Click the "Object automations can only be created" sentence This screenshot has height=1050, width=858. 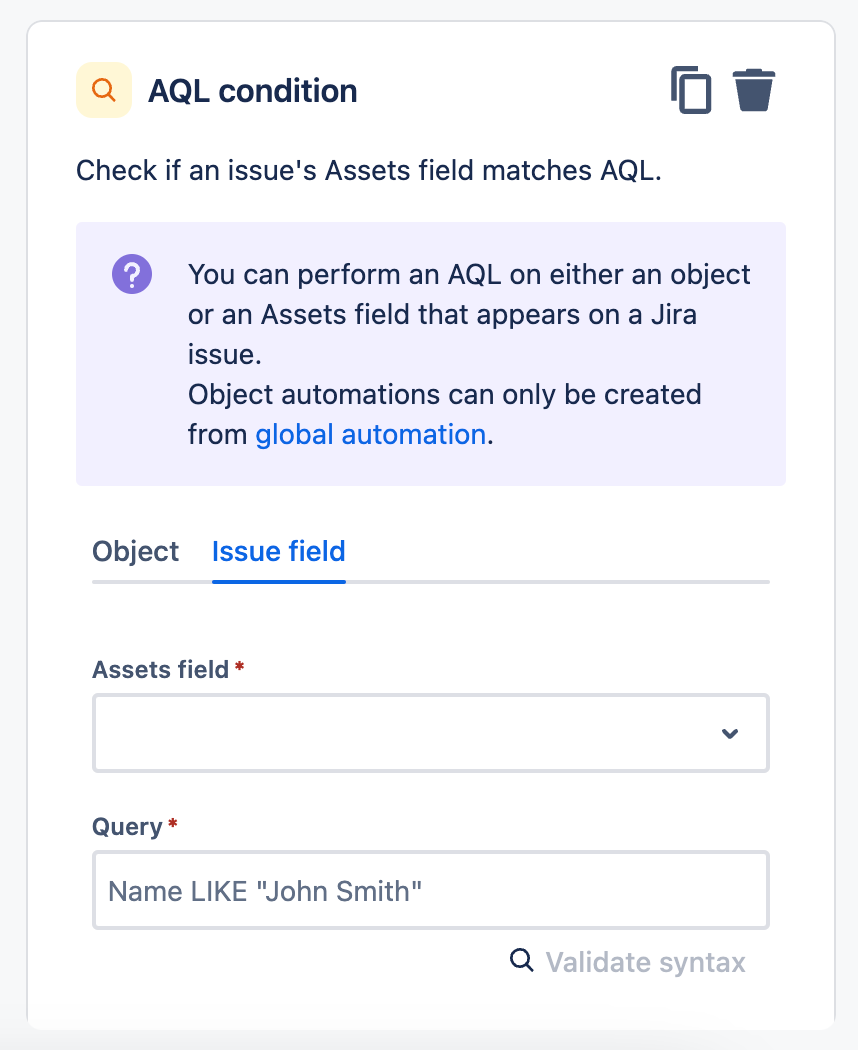444,394
